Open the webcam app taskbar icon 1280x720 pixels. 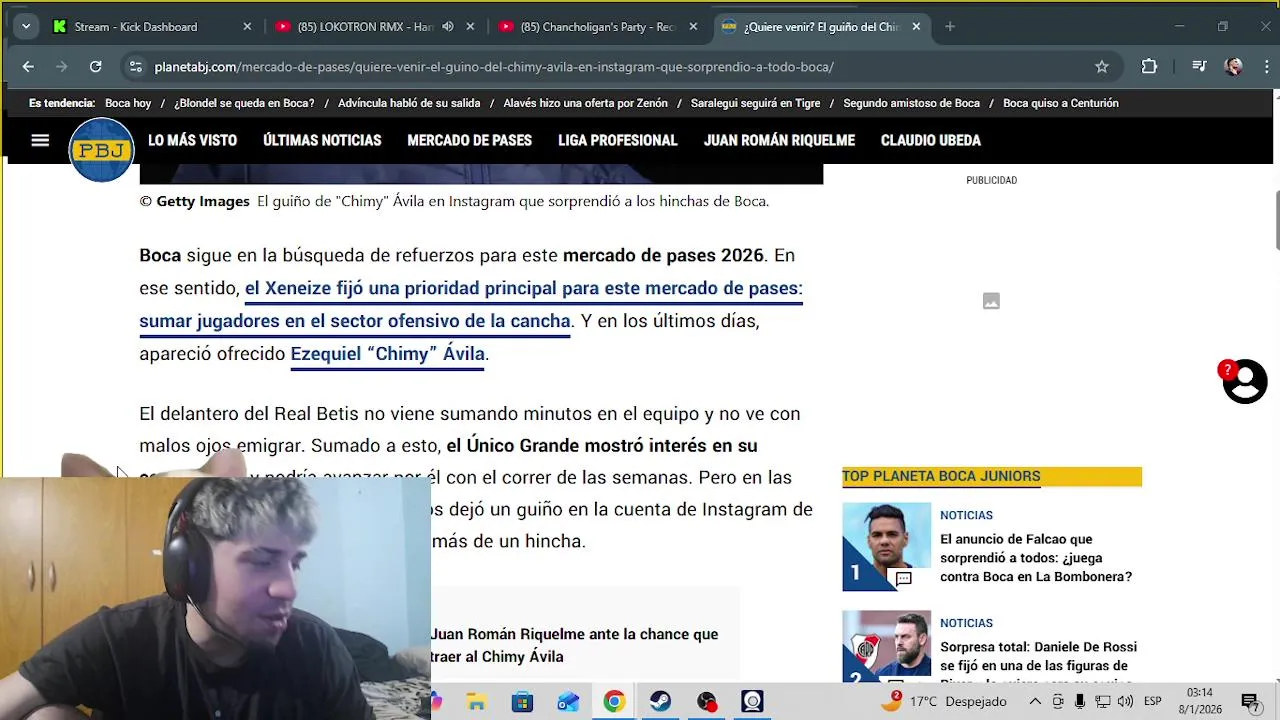[x=753, y=702]
